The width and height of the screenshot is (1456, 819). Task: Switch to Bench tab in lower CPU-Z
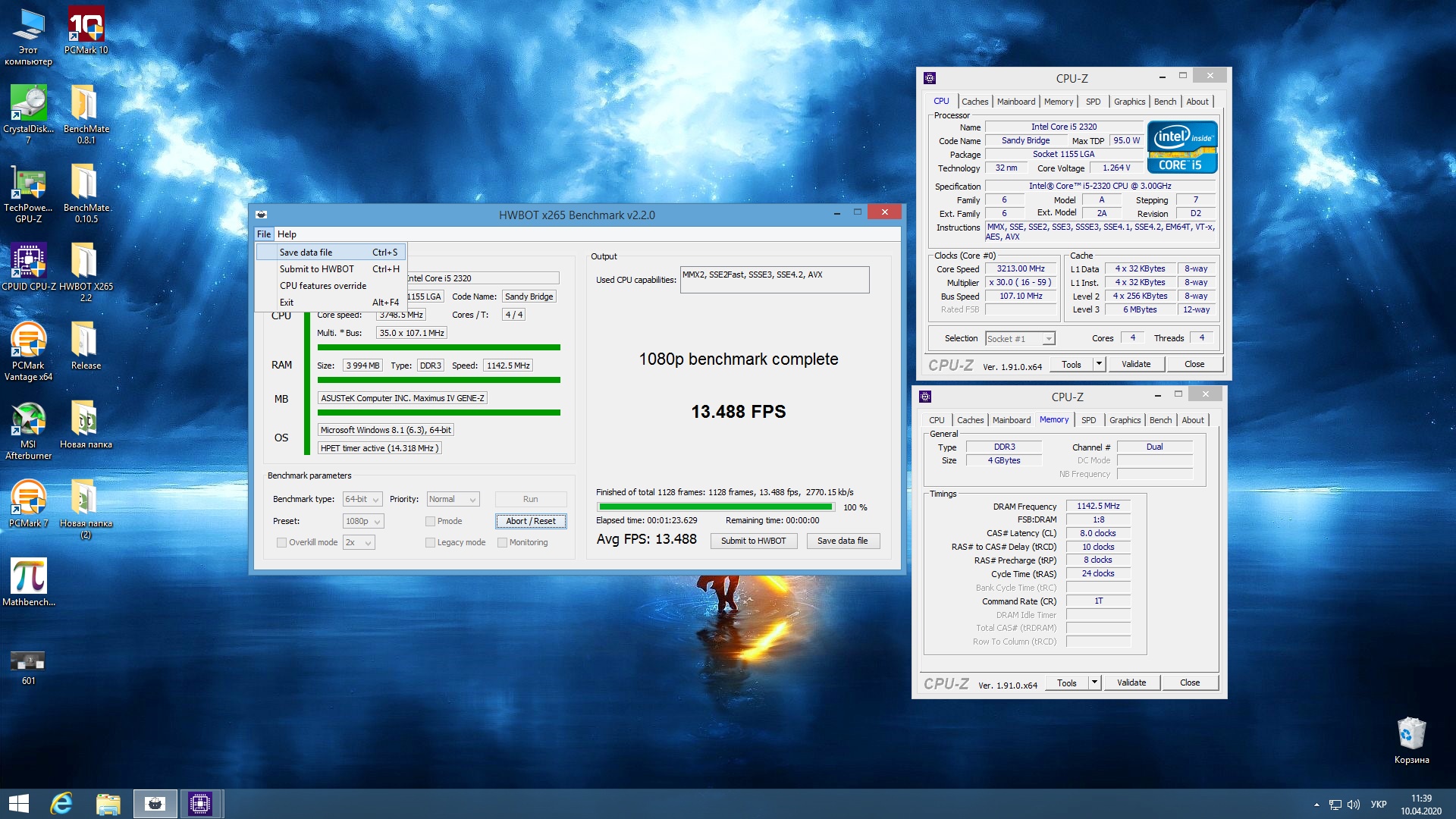(1160, 420)
